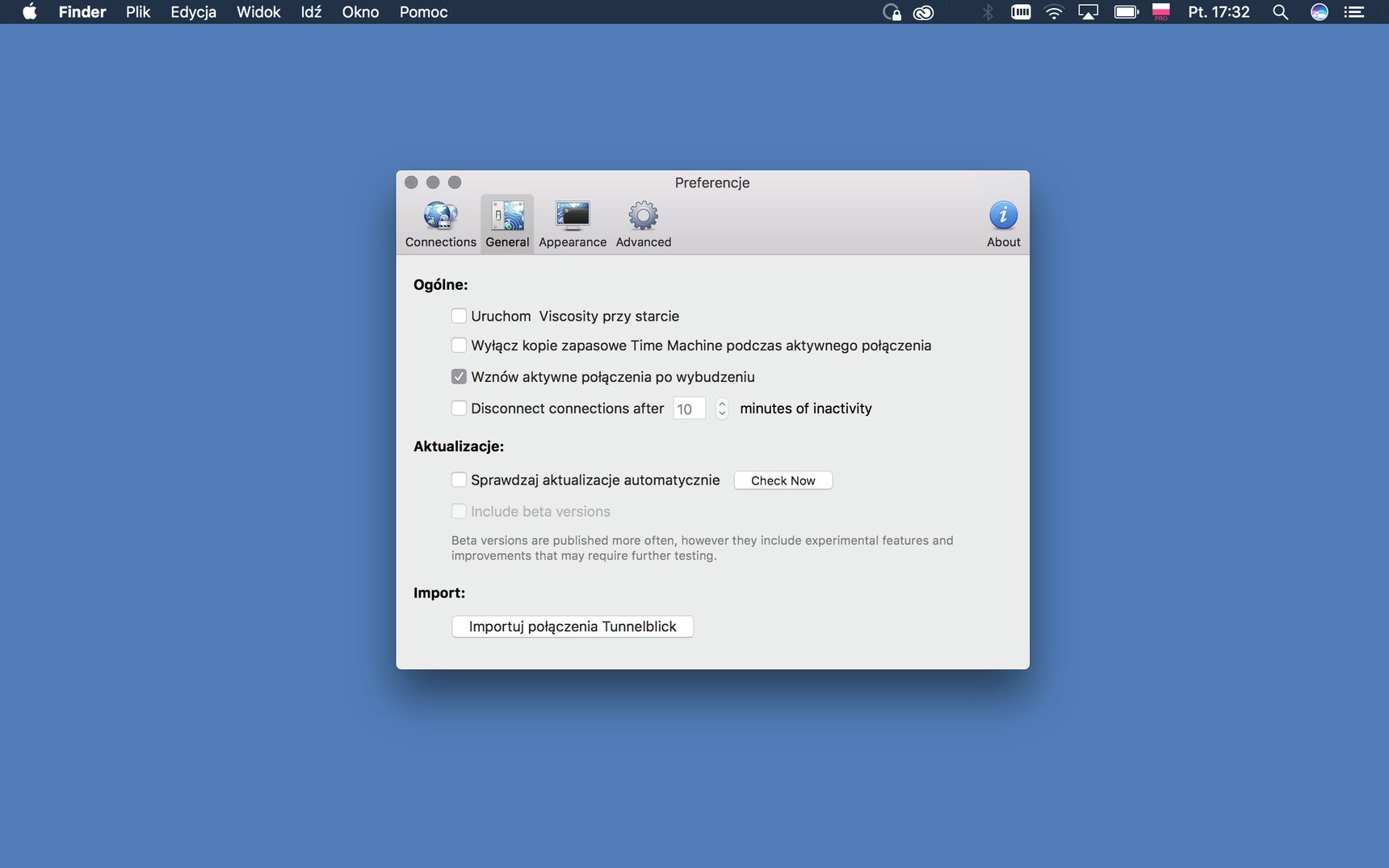The width and height of the screenshot is (1389, 868).
Task: Click the Ogólne section heading
Action: click(x=440, y=284)
